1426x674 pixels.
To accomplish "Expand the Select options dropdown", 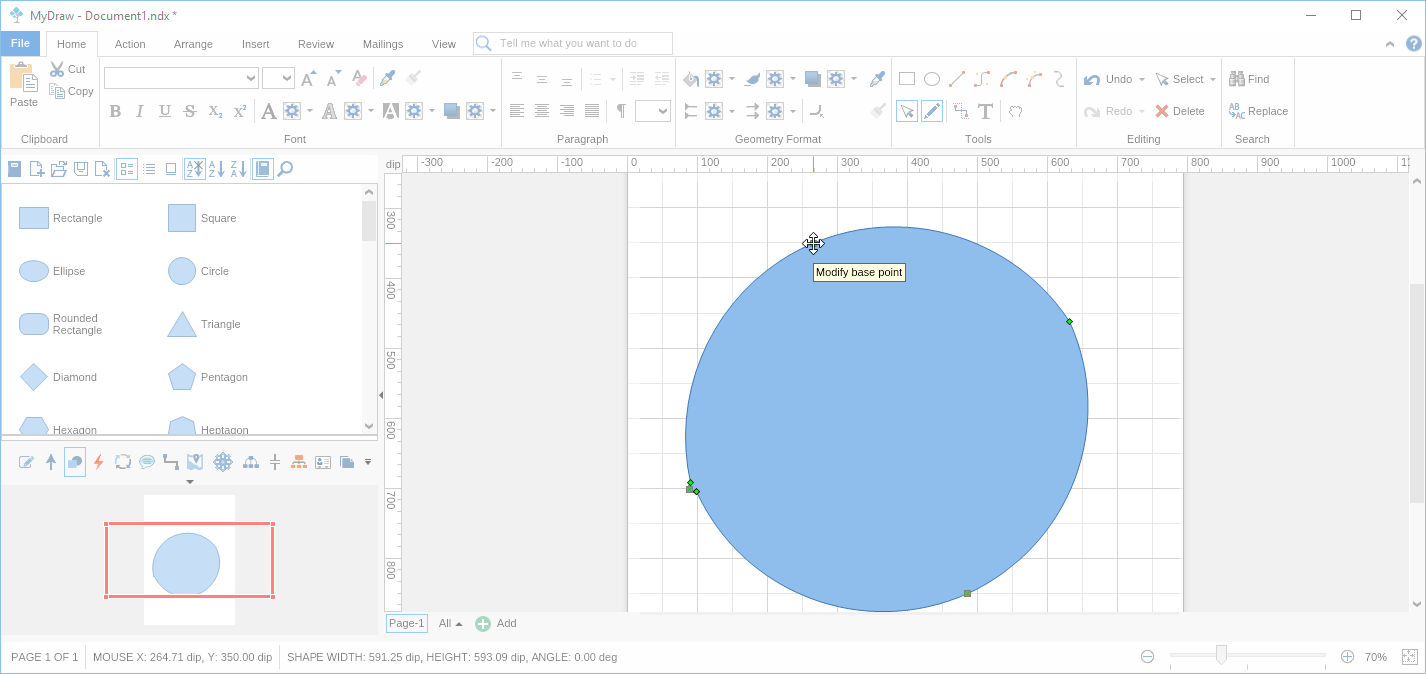I will (x=1213, y=79).
